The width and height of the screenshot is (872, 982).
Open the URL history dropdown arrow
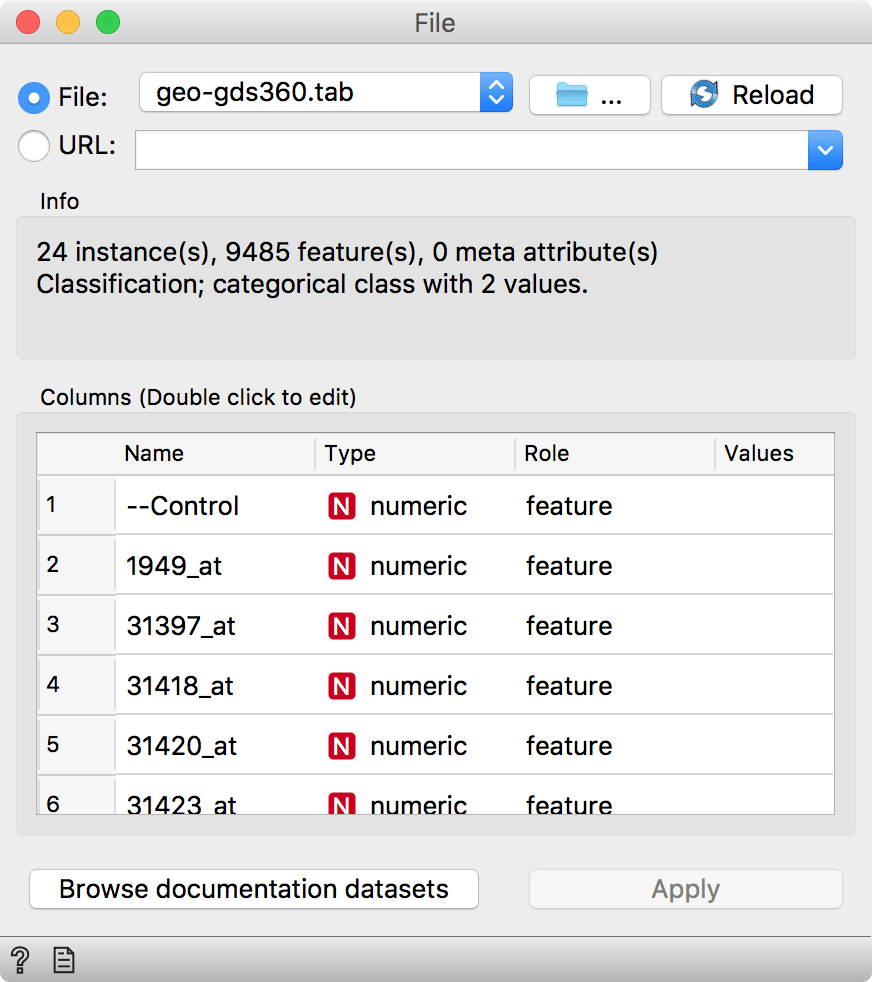[x=825, y=150]
